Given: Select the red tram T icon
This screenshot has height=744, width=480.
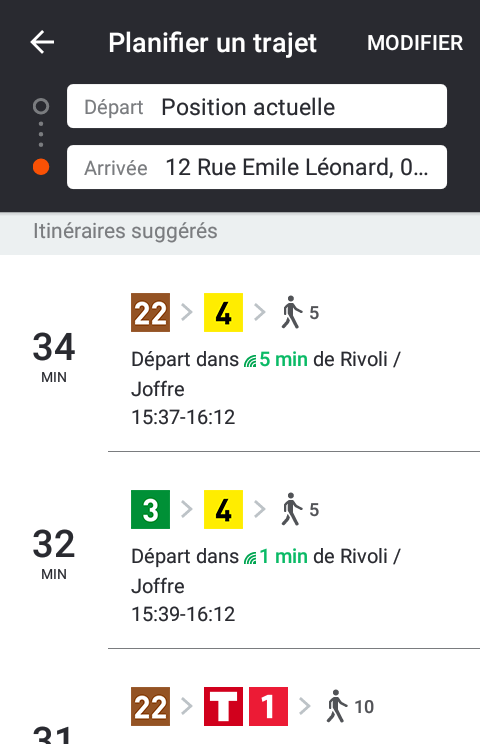Looking at the screenshot, I should [x=223, y=707].
